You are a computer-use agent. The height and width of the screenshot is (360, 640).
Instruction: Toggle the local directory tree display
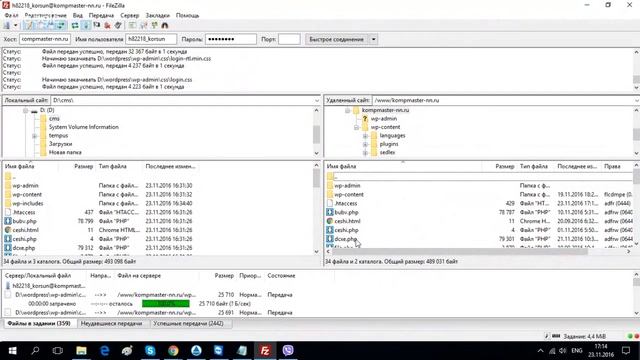coord(41,25)
